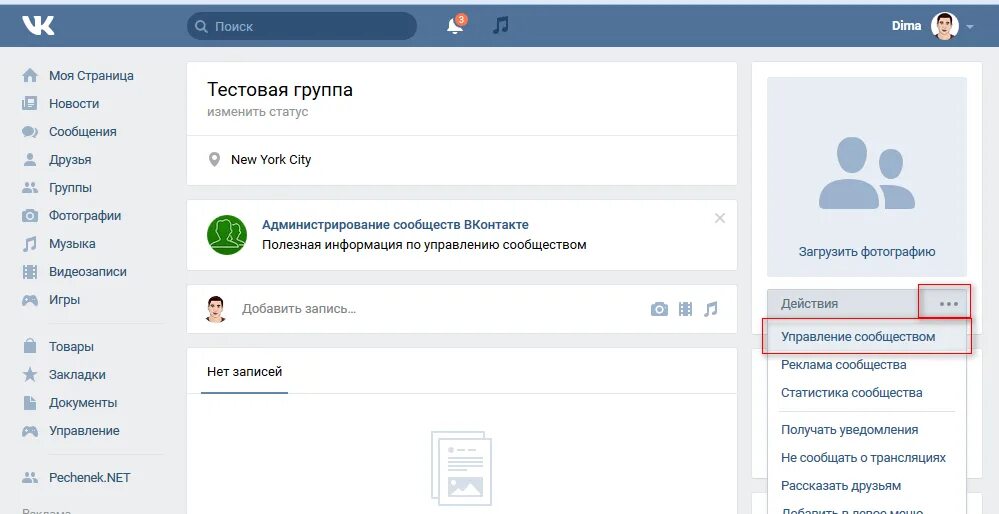
Task: Click the Тестовая группа title
Action: [280, 89]
